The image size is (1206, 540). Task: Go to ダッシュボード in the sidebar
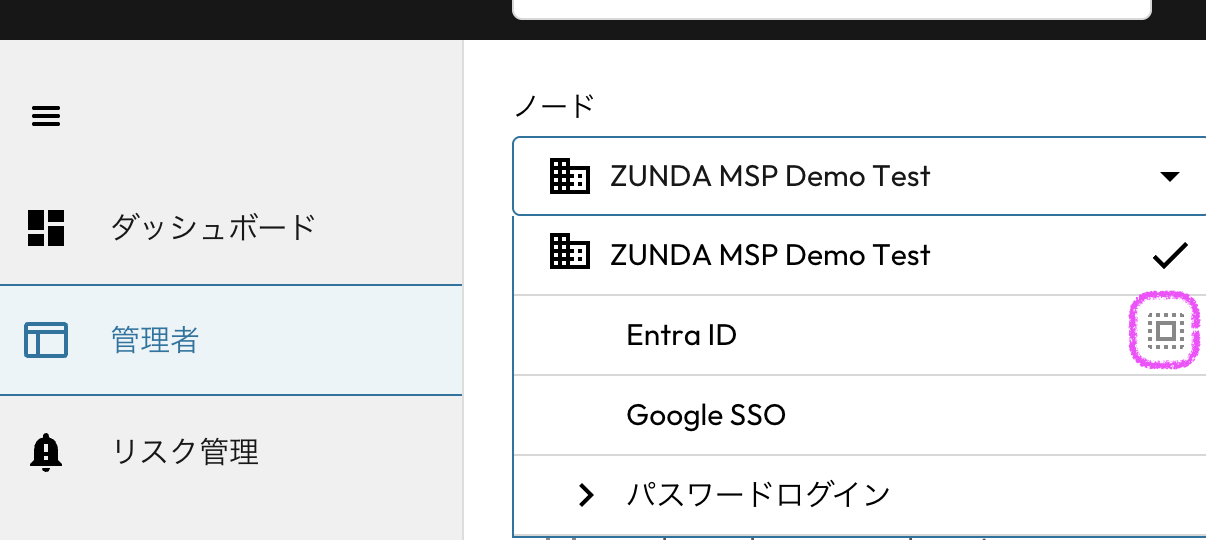point(212,228)
